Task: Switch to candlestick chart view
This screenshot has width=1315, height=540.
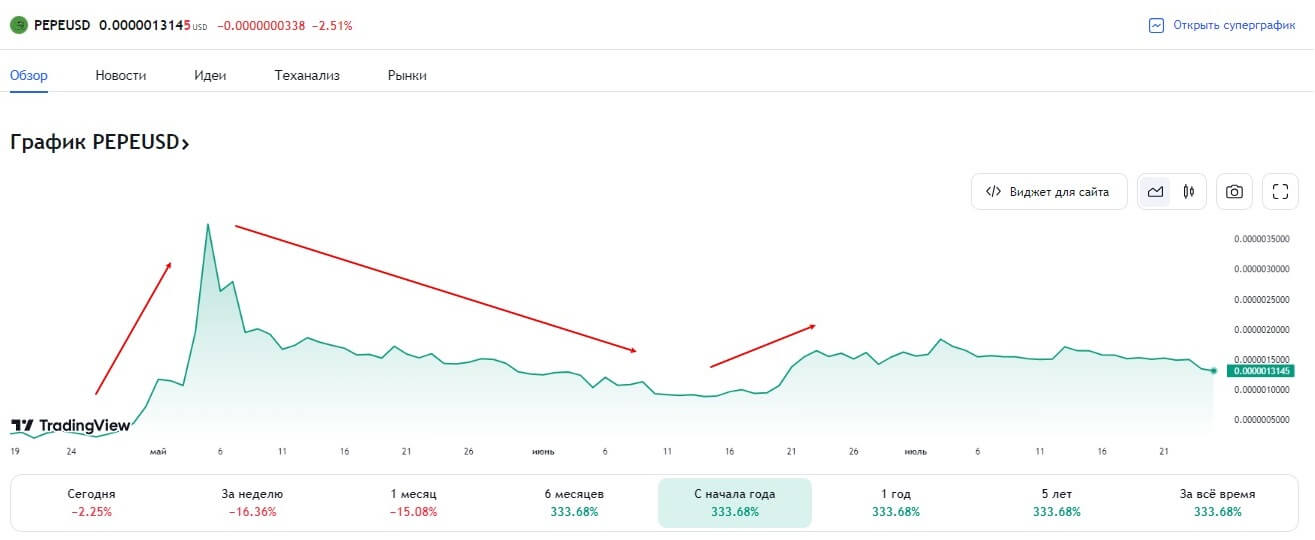Action: pos(1189,192)
